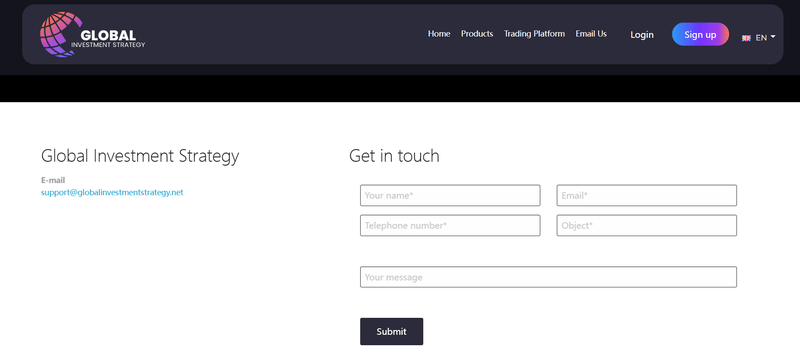Click the Sign up button
Image resolution: width=800 pixels, height=360 pixels.
[x=700, y=34]
